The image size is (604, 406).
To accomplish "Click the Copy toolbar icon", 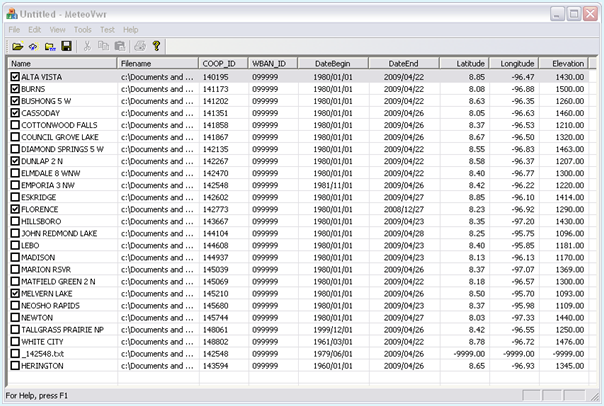I will point(103,46).
